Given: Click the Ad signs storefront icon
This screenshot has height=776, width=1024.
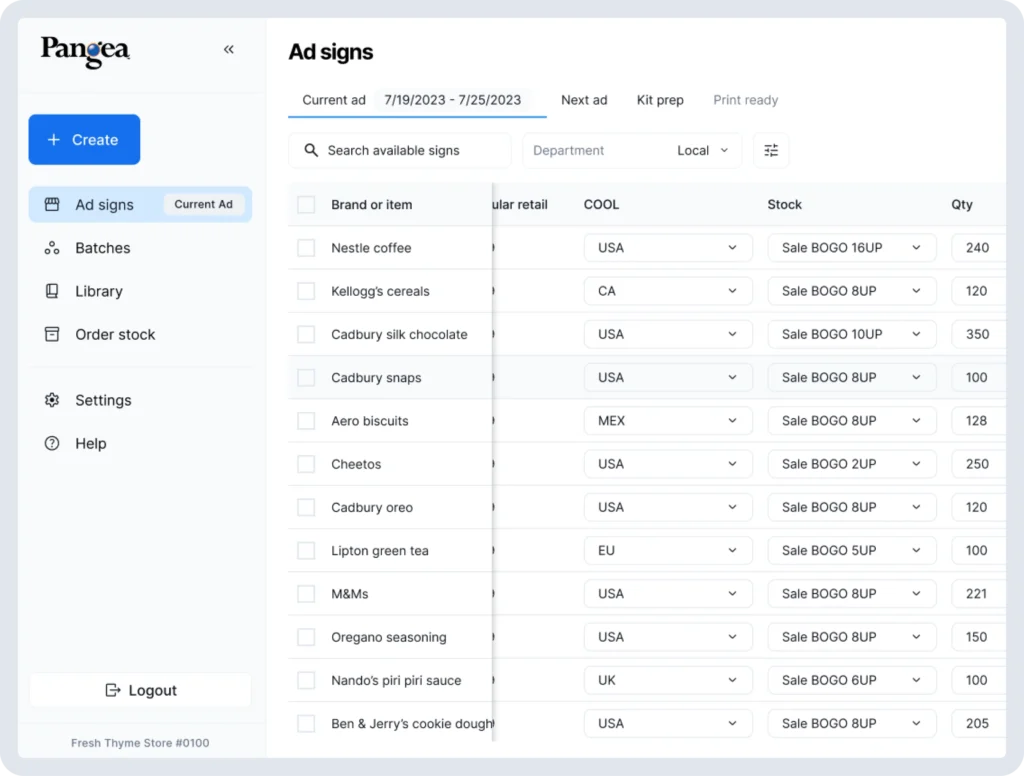Looking at the screenshot, I should (52, 204).
